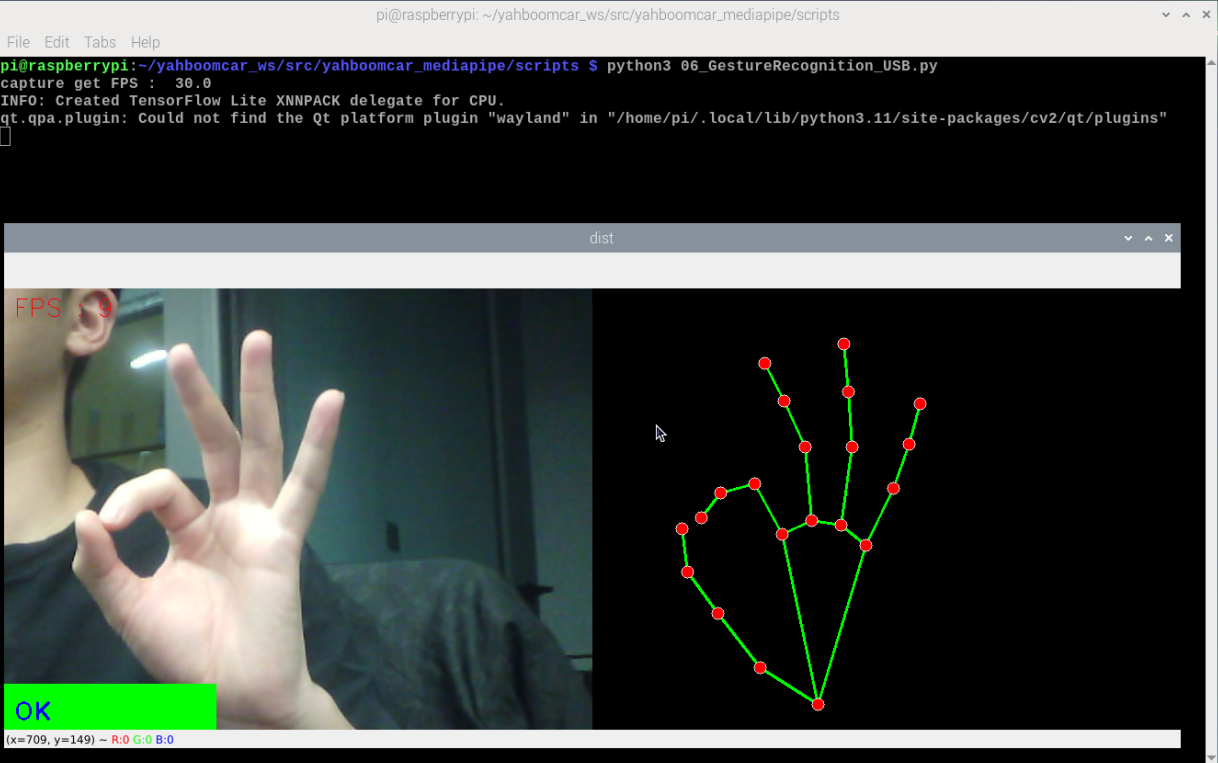The image size is (1218, 763).
Task: Click the red FPS counter text
Action: [63, 308]
